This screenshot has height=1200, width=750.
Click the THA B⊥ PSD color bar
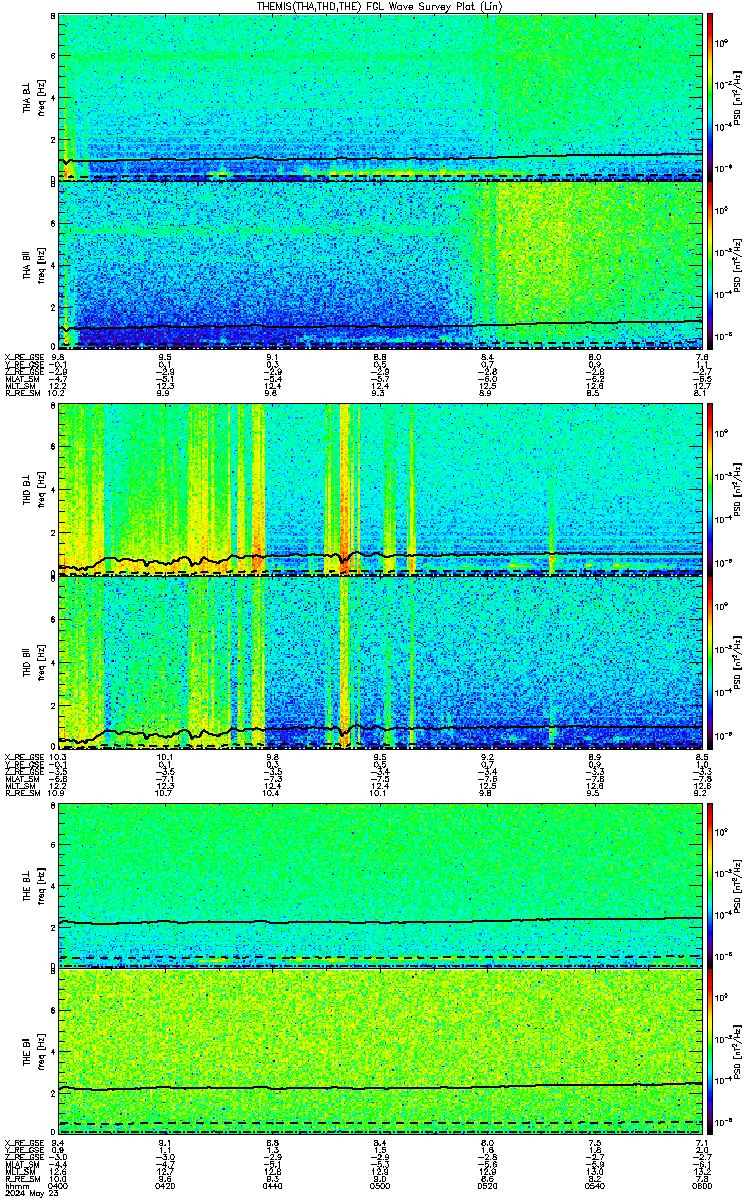click(711, 97)
